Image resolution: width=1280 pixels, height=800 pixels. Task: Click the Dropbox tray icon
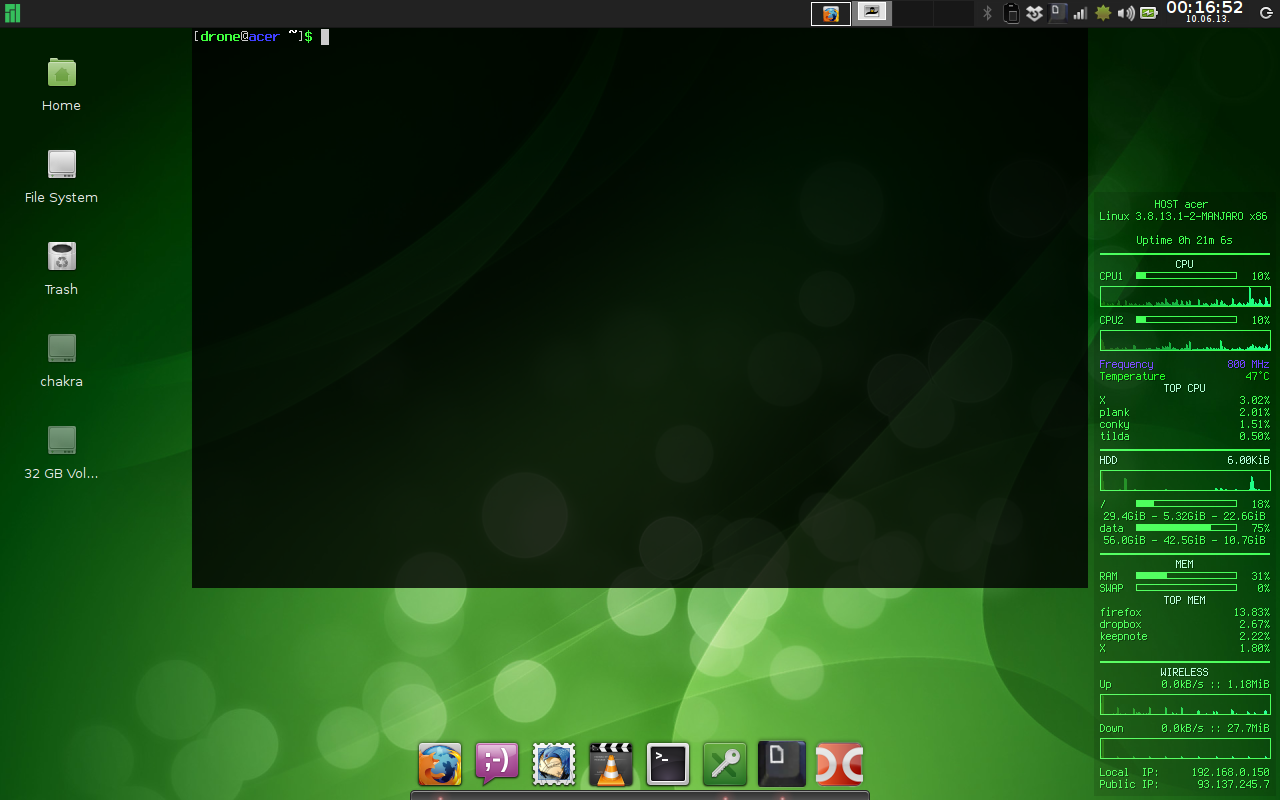[x=1035, y=13]
